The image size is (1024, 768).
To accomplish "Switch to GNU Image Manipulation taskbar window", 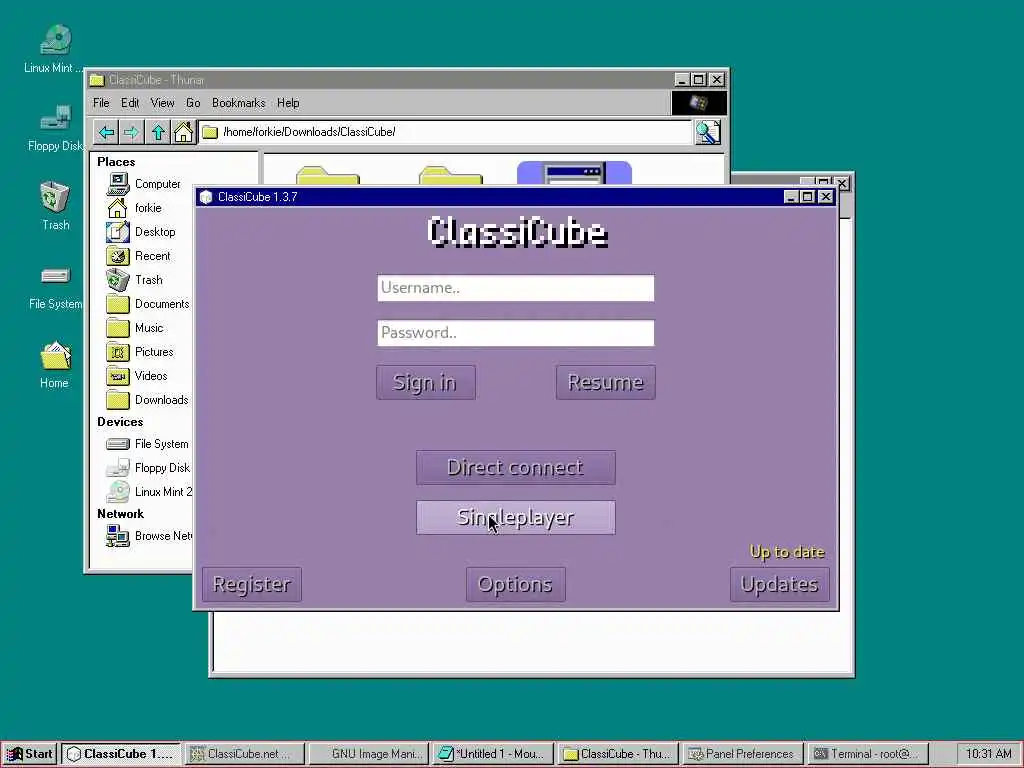I will pyautogui.click(x=370, y=754).
